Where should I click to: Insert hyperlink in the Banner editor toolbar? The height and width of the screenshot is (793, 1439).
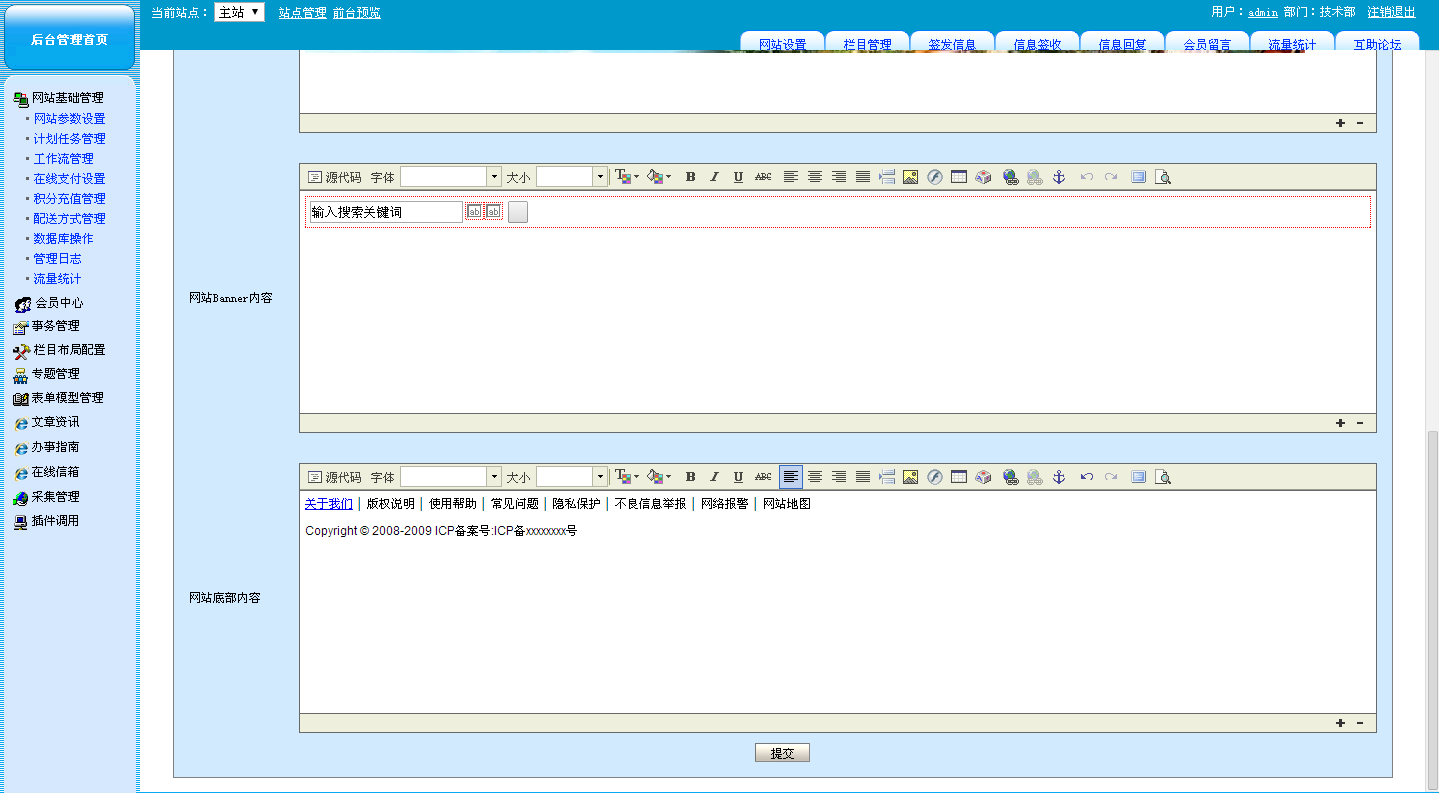[x=1010, y=177]
